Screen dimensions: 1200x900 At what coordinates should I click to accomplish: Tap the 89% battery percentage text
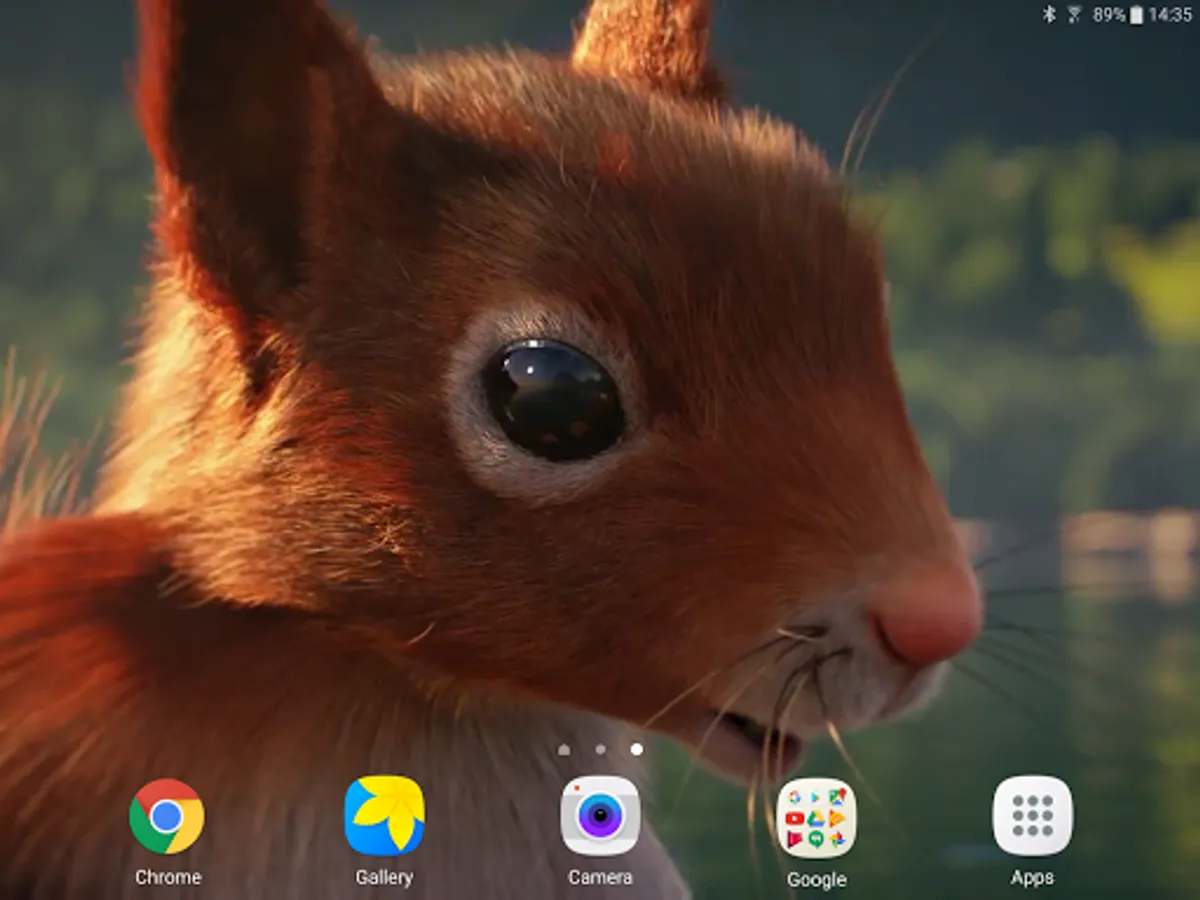pyautogui.click(x=1110, y=14)
